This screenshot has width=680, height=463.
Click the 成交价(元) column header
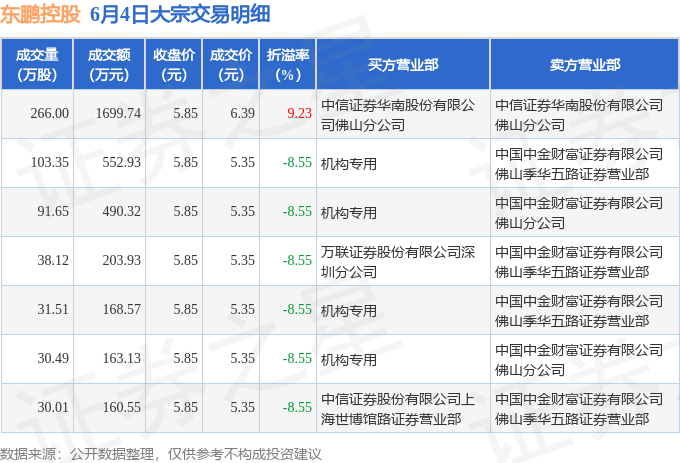(230, 65)
